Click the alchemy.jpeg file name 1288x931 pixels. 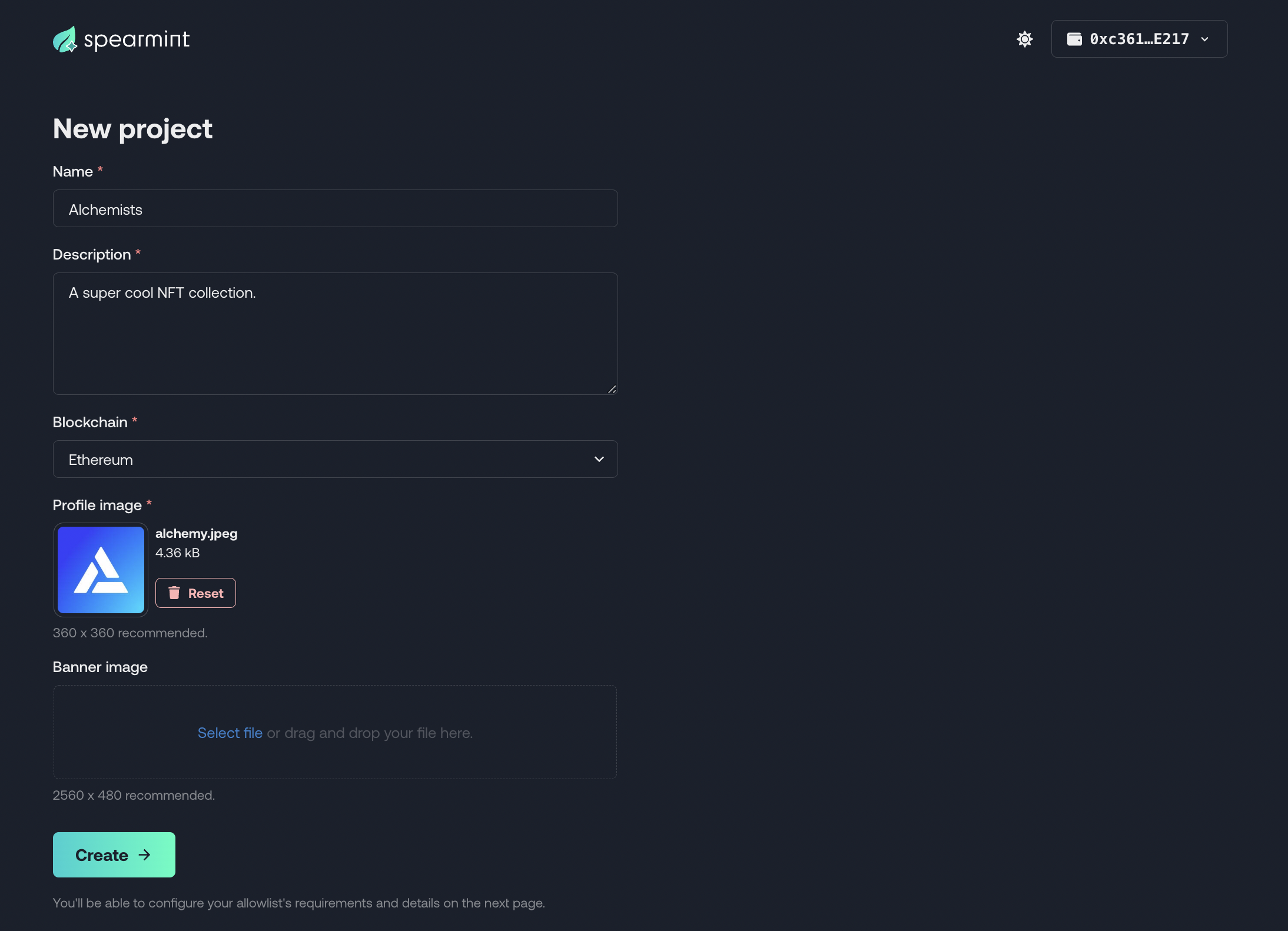point(197,533)
